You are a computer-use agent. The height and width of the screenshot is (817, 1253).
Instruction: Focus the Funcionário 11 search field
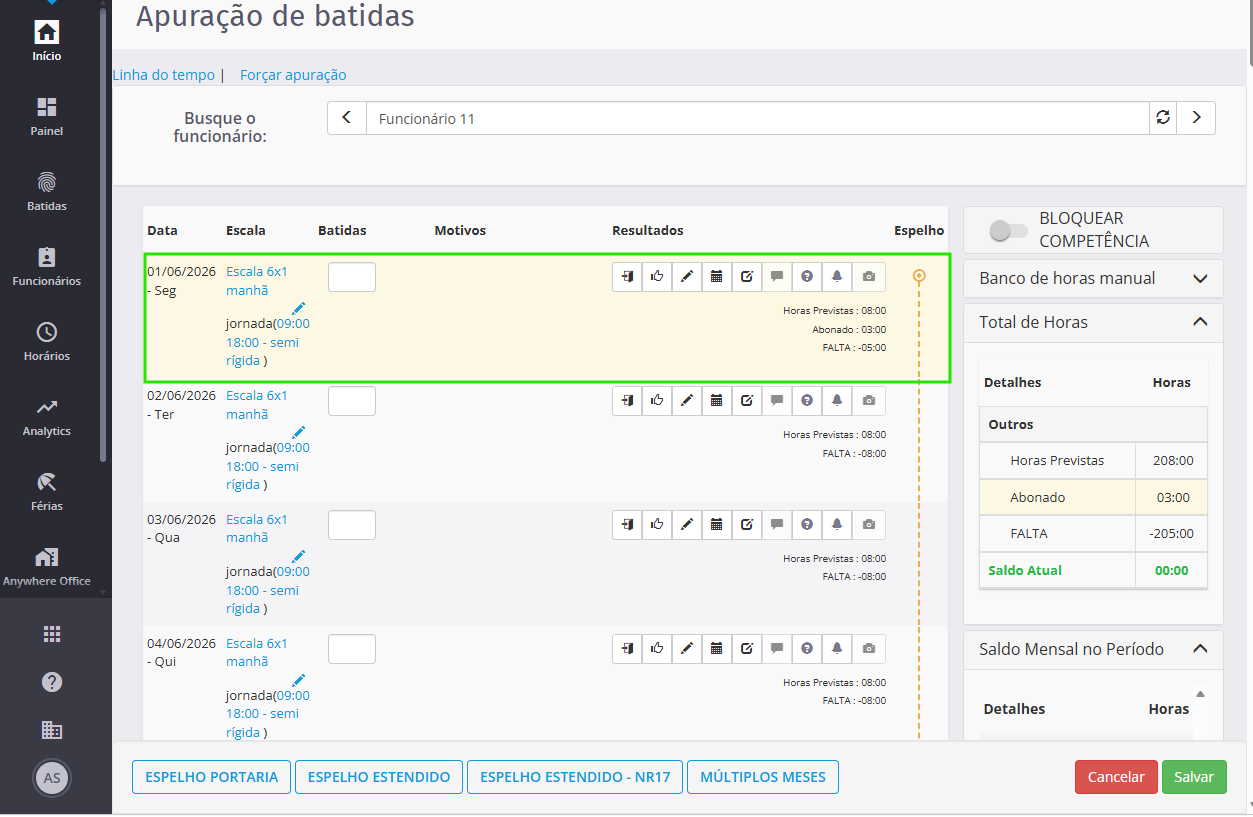point(758,118)
